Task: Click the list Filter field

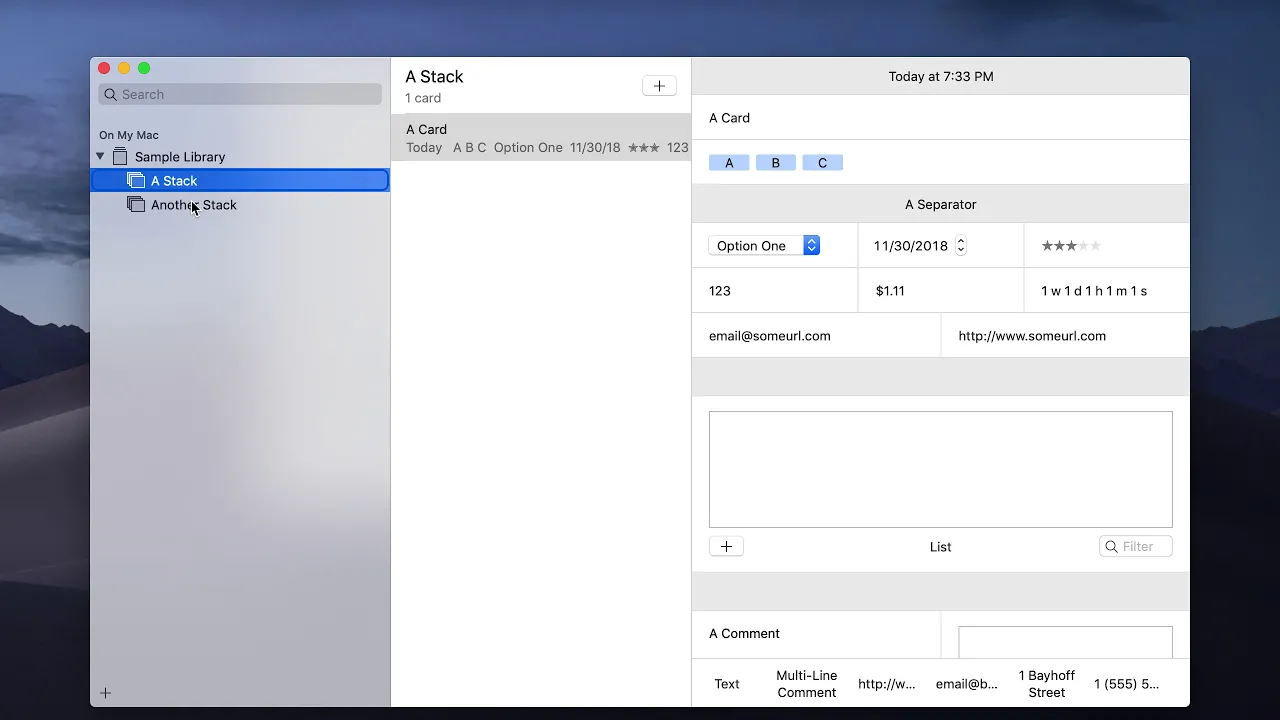Action: coord(1136,546)
